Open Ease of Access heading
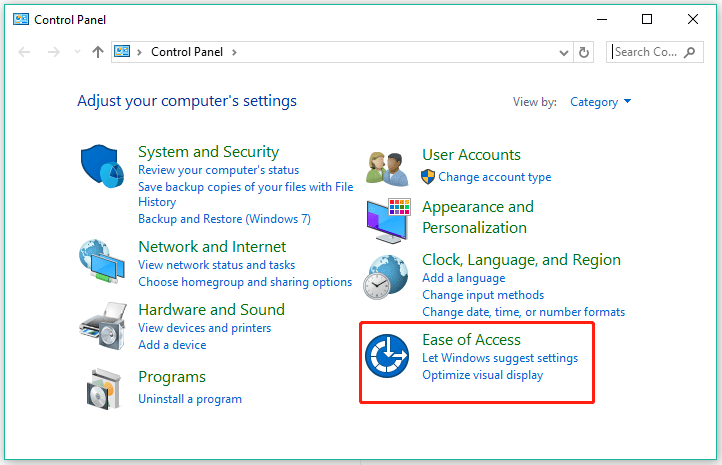 tap(471, 340)
